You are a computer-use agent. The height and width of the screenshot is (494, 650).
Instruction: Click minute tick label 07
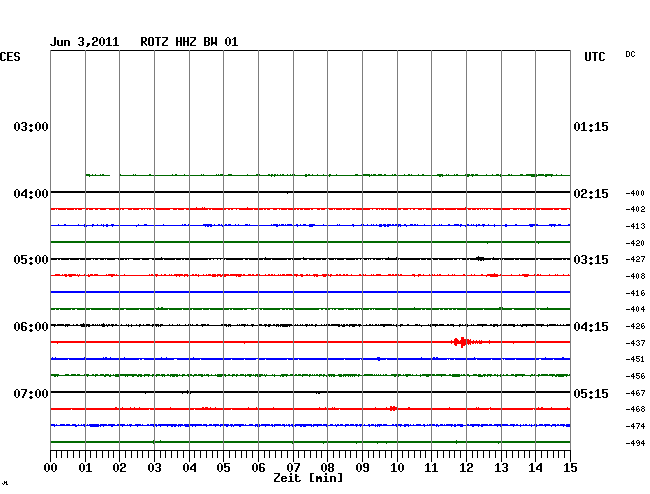(x=293, y=468)
